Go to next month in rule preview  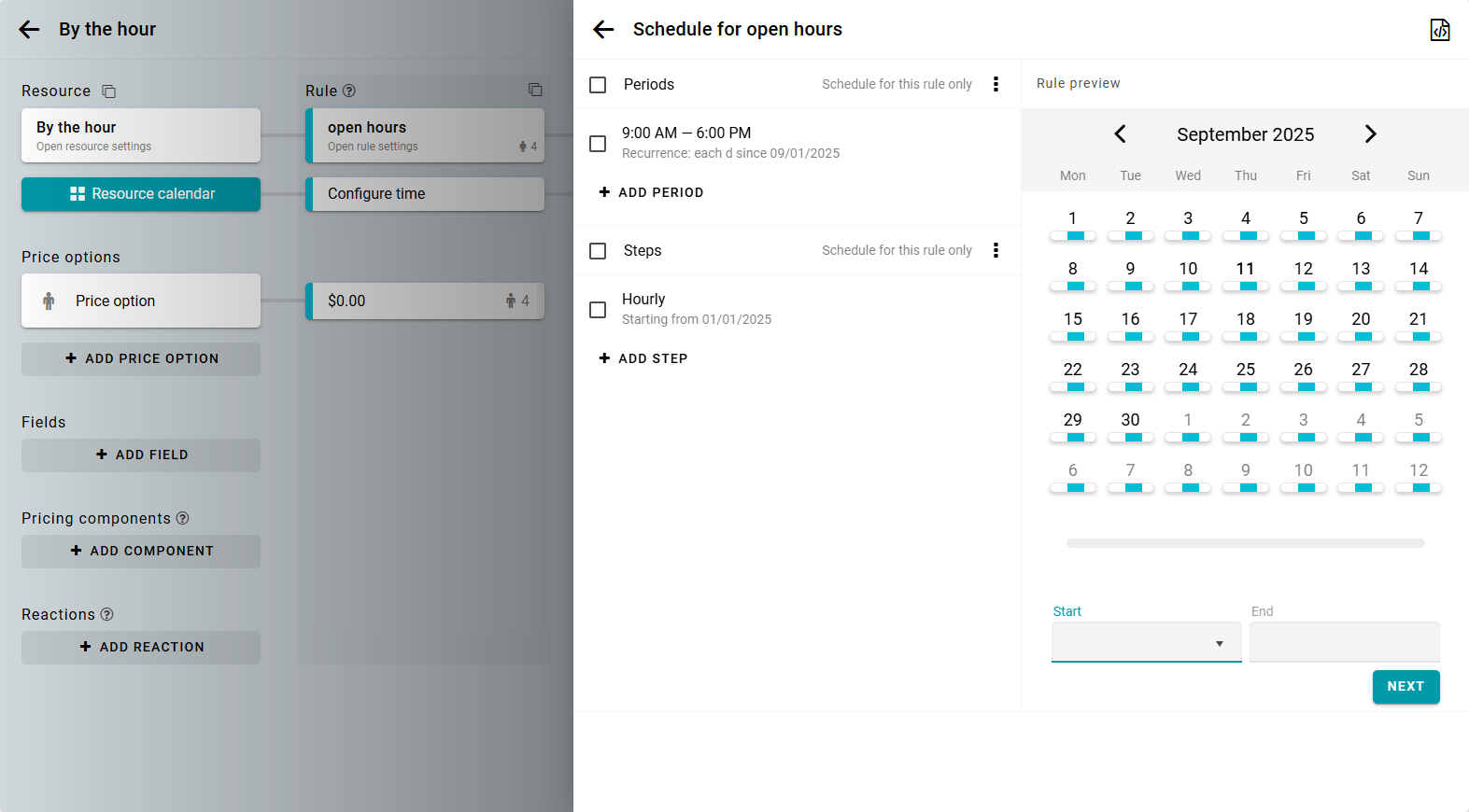point(1370,134)
